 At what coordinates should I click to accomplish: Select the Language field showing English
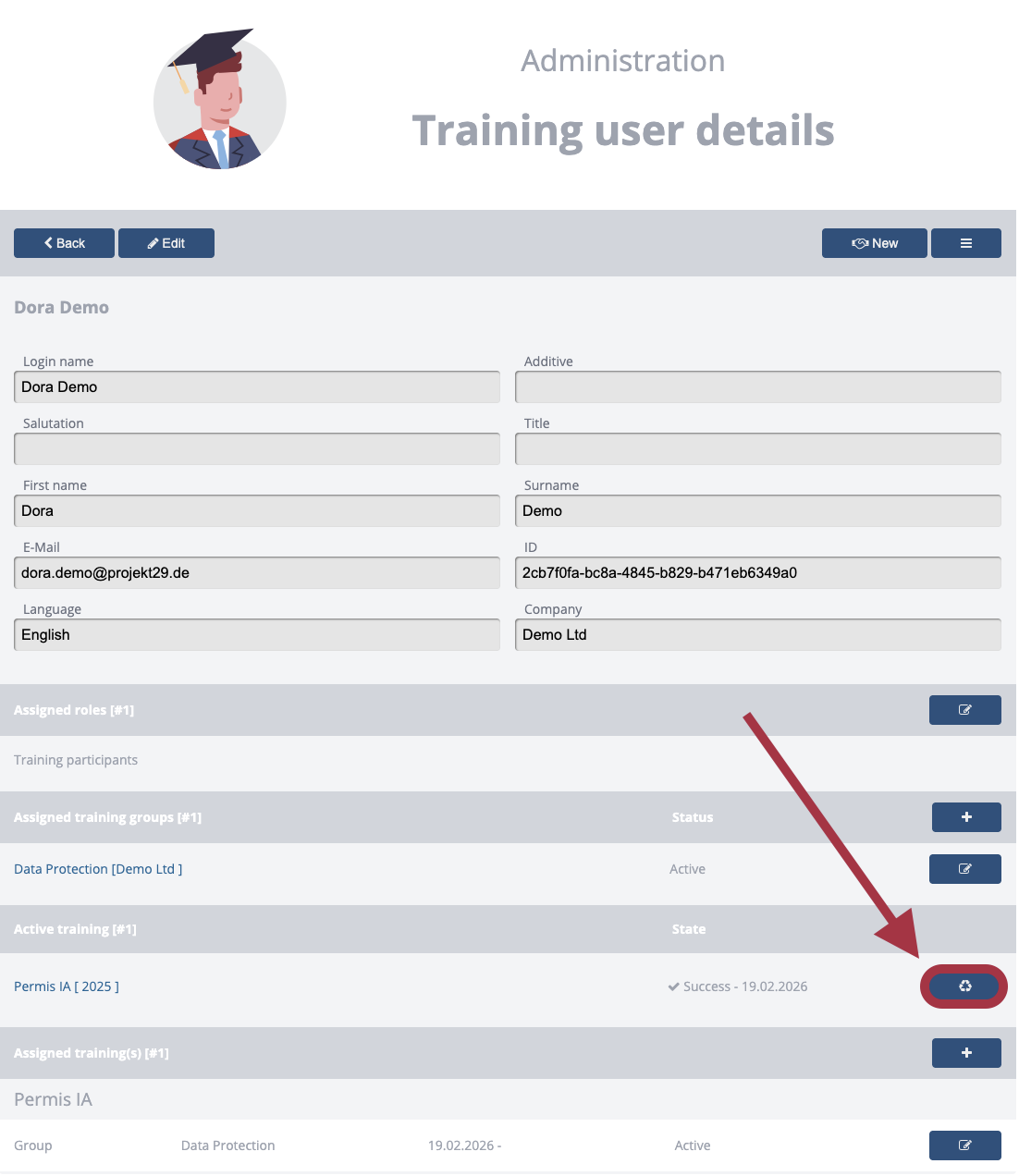257,635
